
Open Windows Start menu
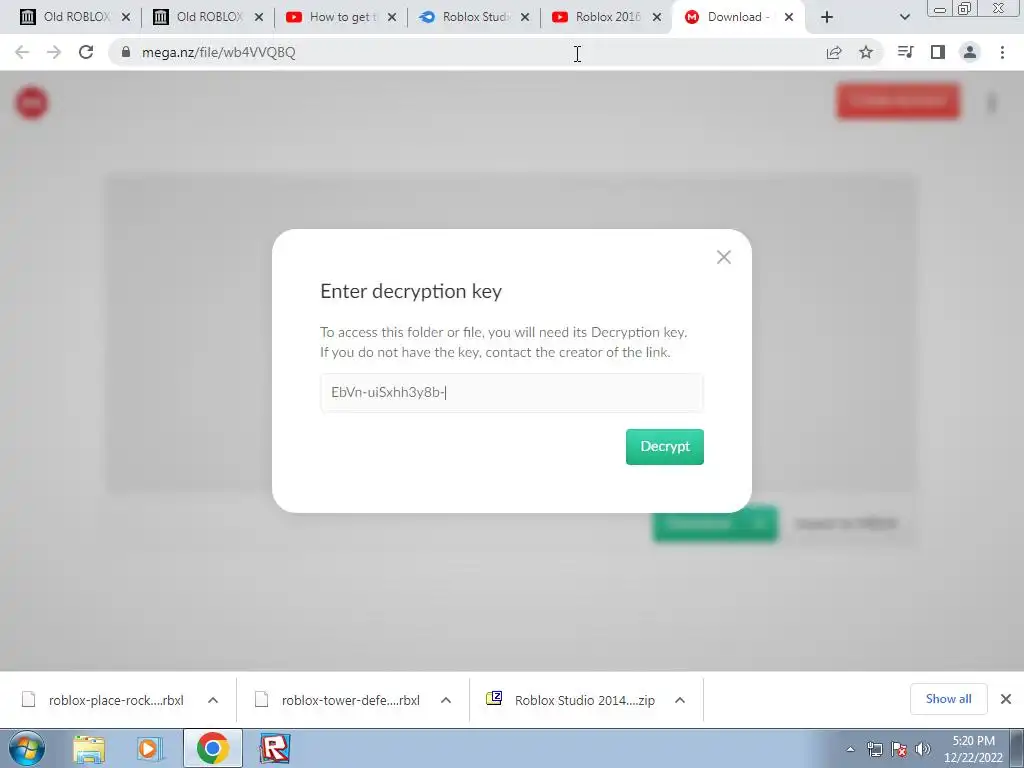click(x=27, y=748)
